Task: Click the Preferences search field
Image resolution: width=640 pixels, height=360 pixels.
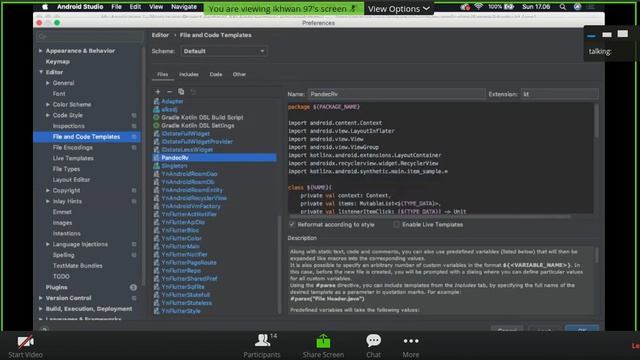Action: (x=90, y=37)
